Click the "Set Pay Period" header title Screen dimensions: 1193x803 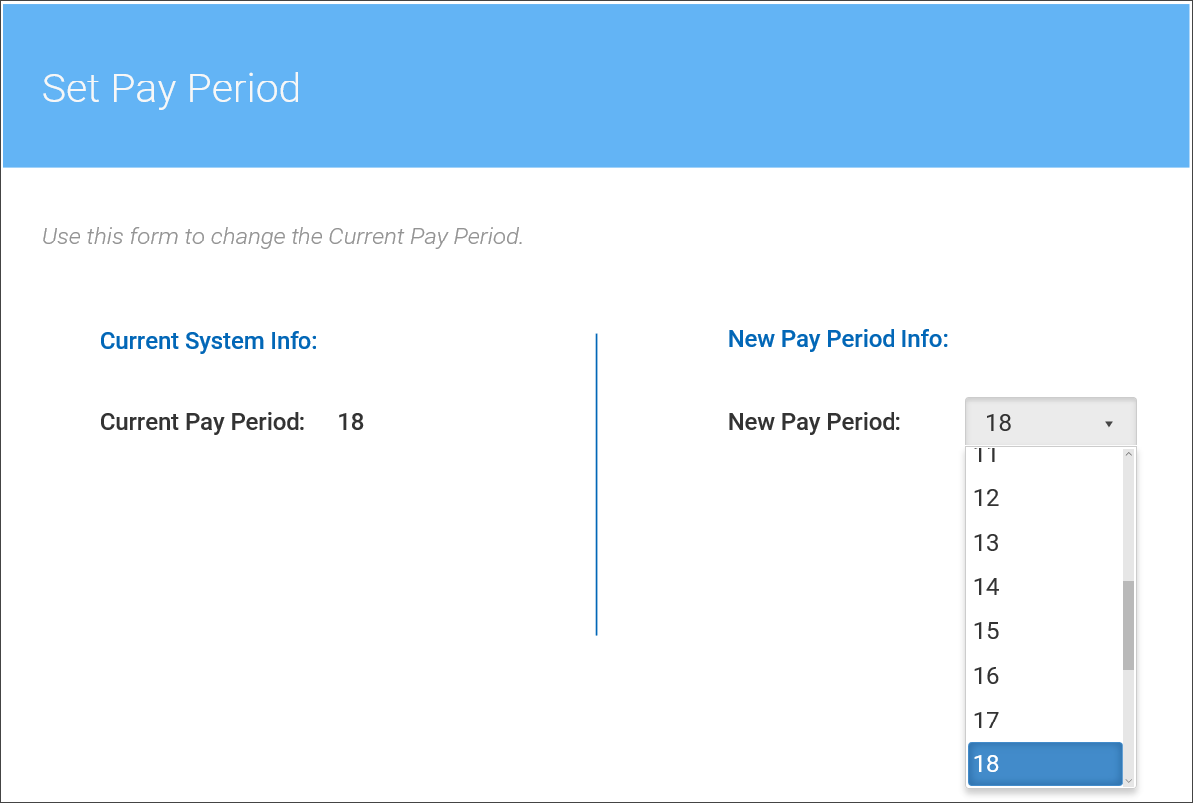click(x=171, y=88)
